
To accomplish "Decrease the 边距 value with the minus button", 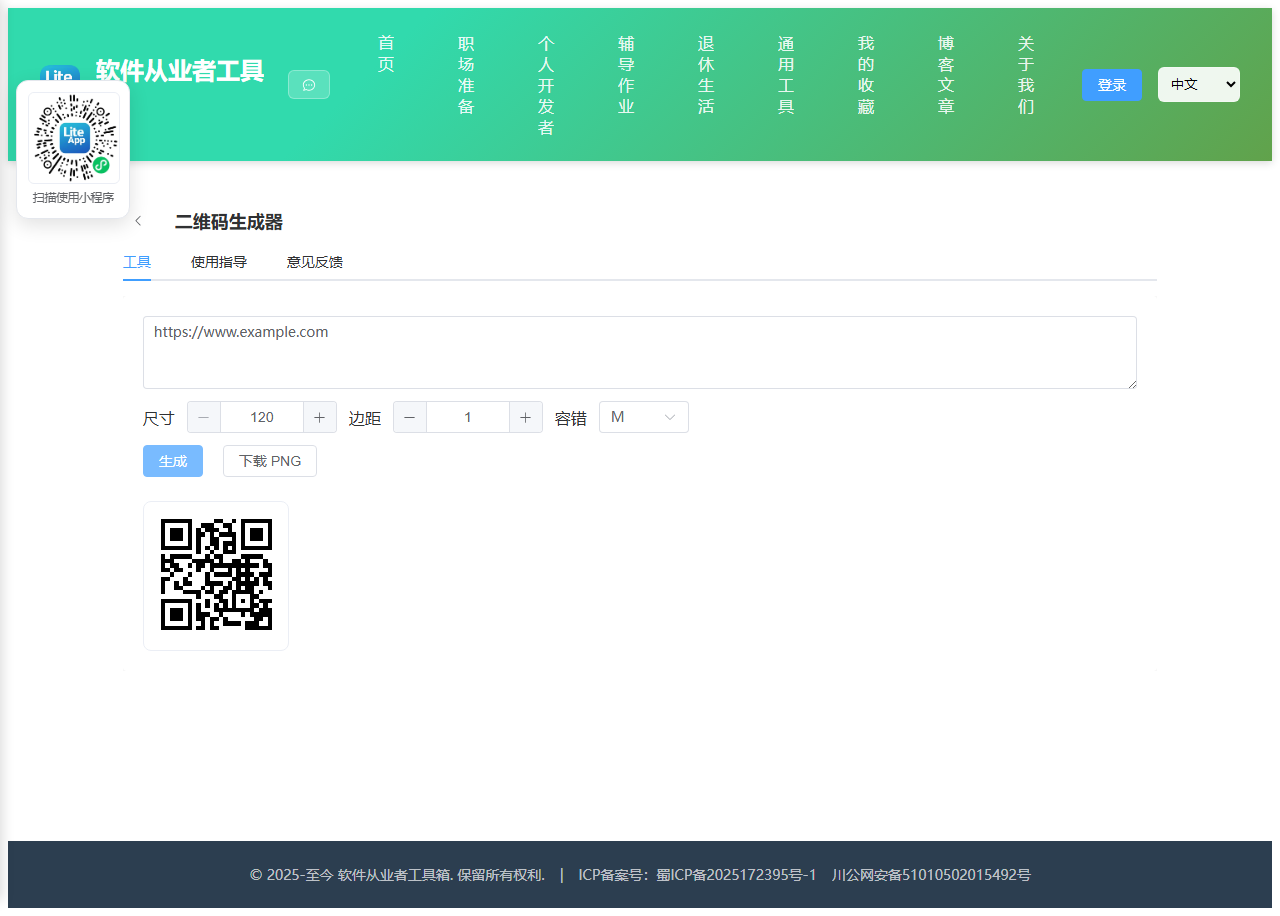I will 410,417.
